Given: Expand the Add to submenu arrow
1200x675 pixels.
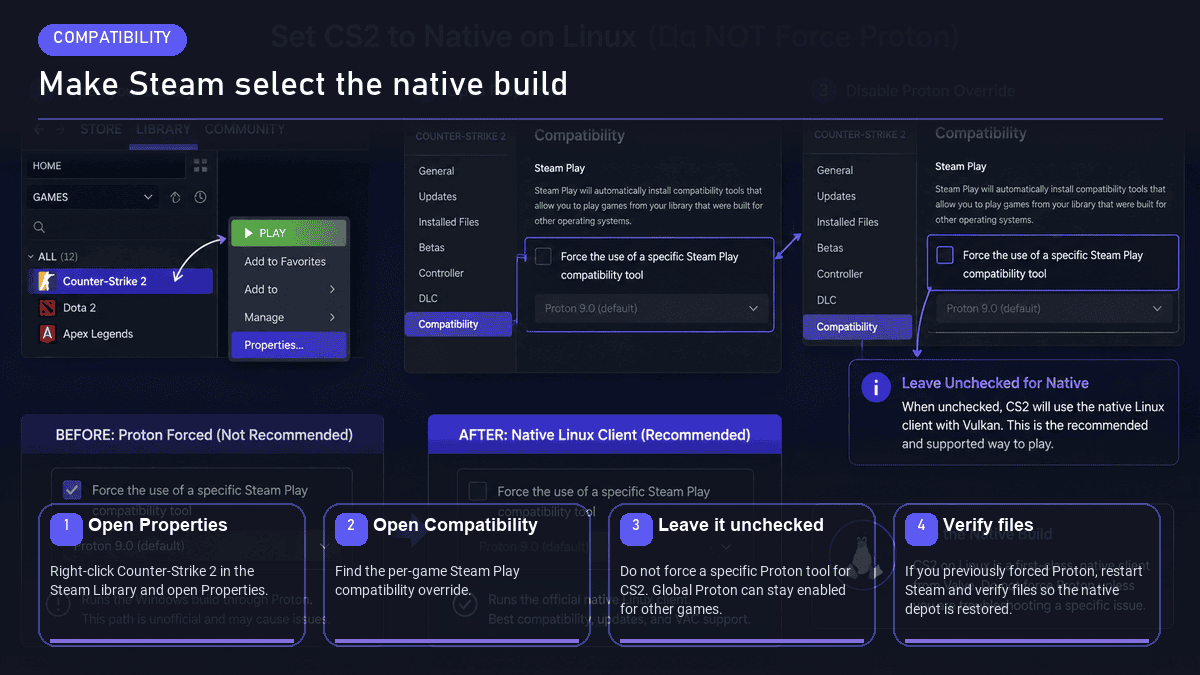Looking at the screenshot, I should pos(332,289).
